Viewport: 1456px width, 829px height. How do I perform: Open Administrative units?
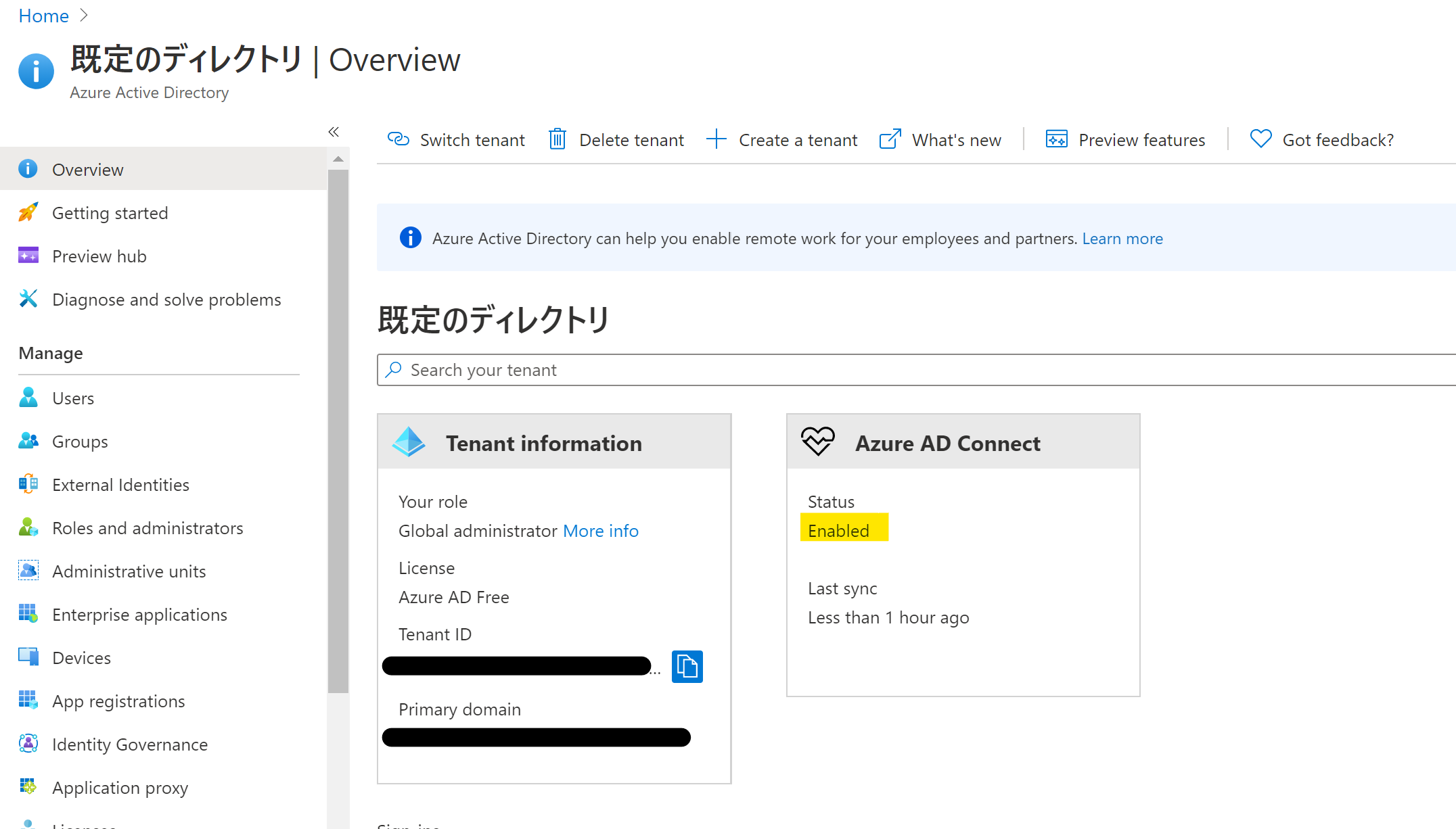(129, 571)
